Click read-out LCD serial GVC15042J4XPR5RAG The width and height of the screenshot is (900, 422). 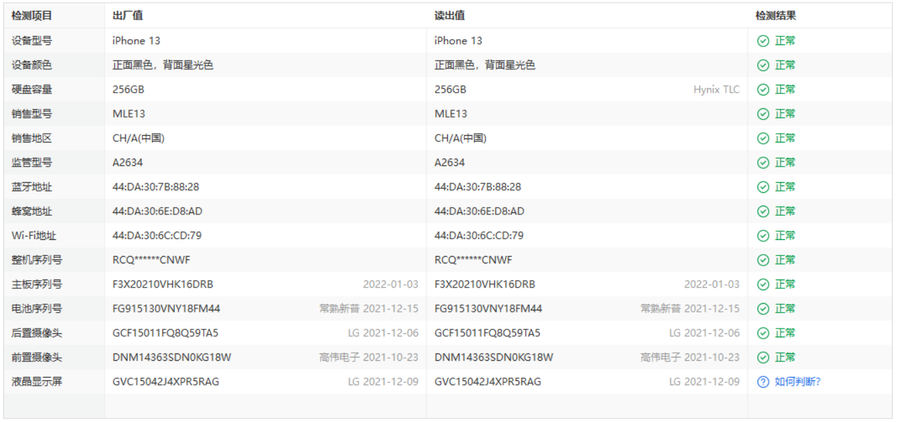(488, 382)
